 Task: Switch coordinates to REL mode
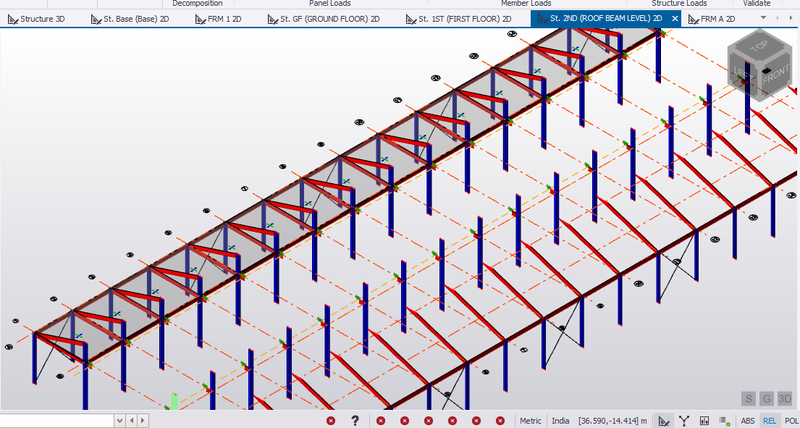(769, 421)
